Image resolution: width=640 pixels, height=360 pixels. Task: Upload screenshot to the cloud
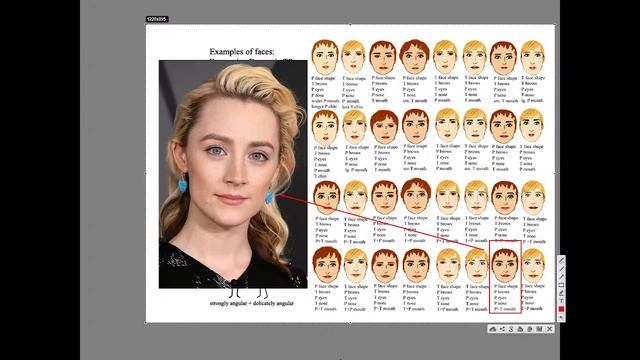(493, 329)
